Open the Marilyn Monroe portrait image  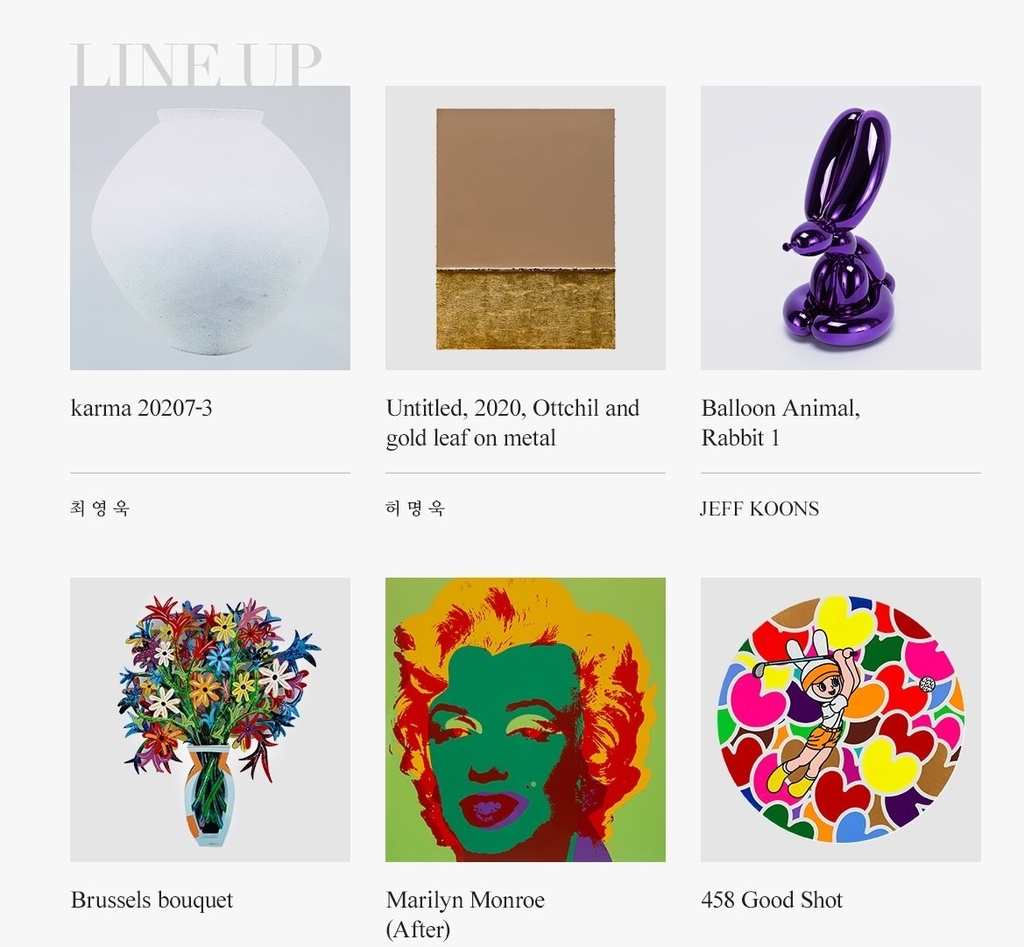(x=525, y=719)
